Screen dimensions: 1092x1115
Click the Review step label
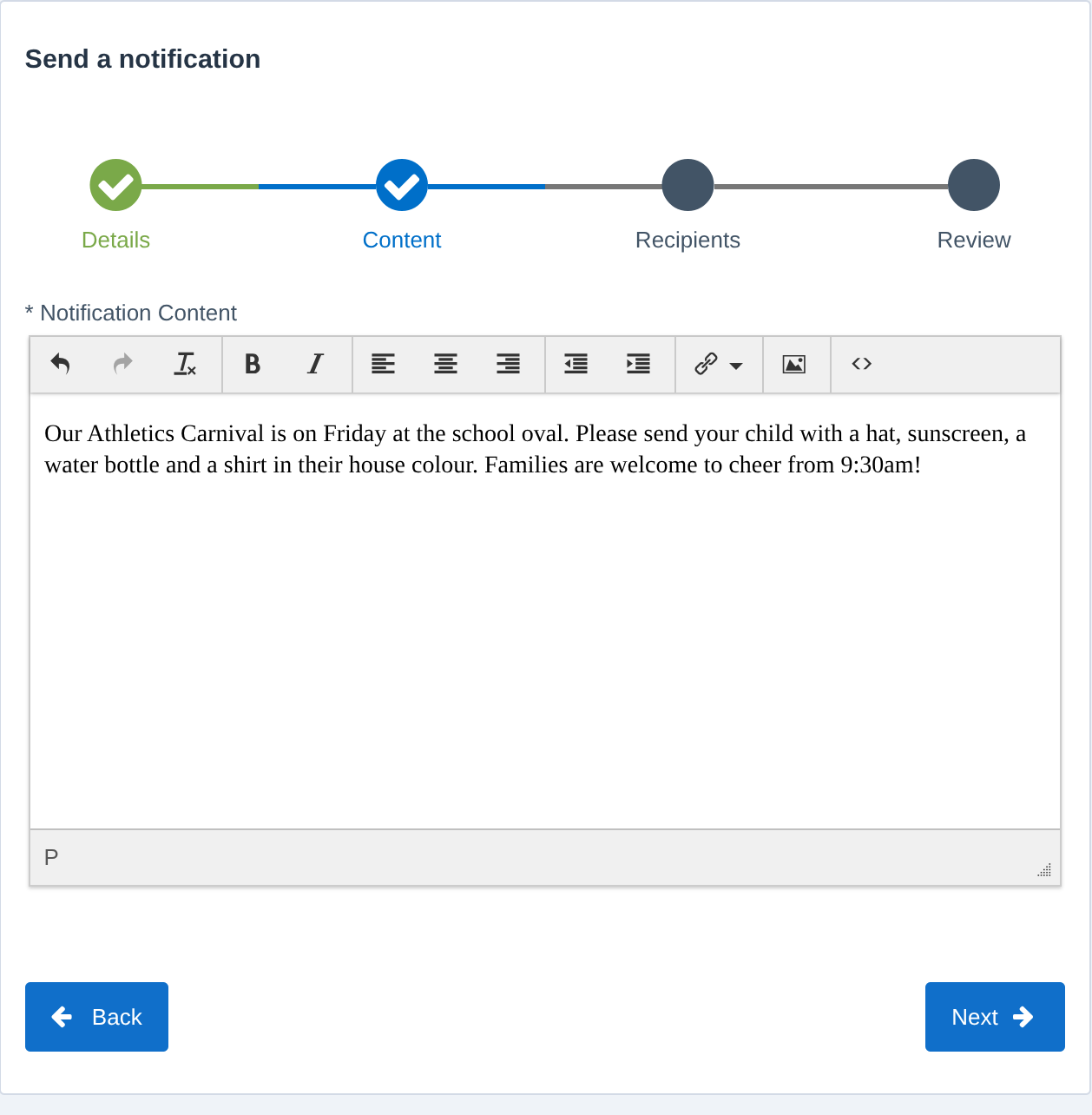pos(974,240)
